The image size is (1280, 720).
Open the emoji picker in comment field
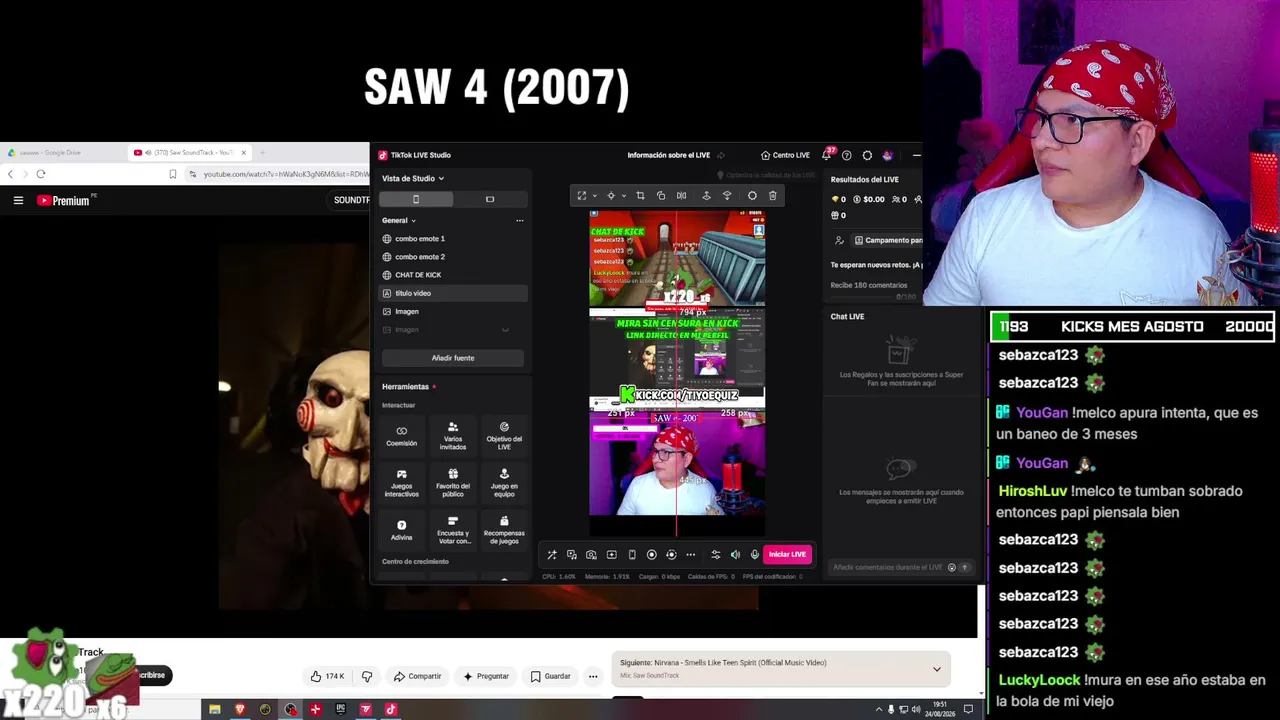(952, 568)
